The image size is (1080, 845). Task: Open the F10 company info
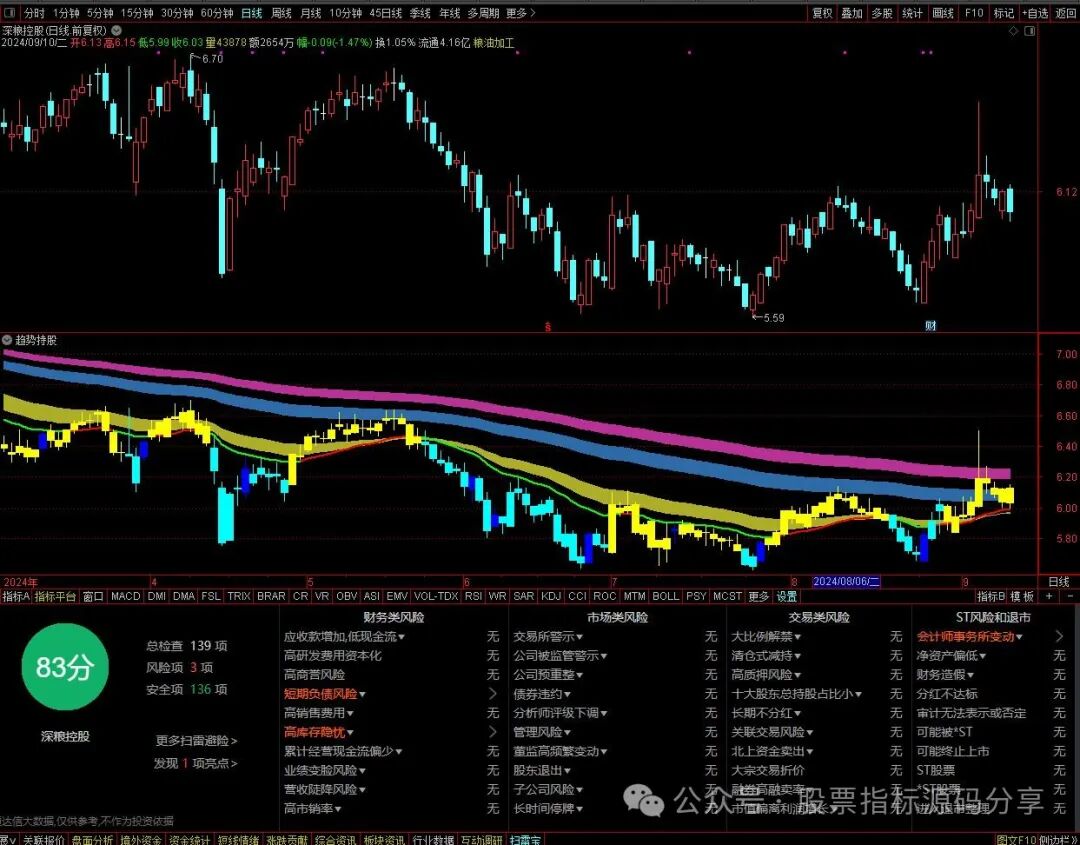(x=974, y=13)
